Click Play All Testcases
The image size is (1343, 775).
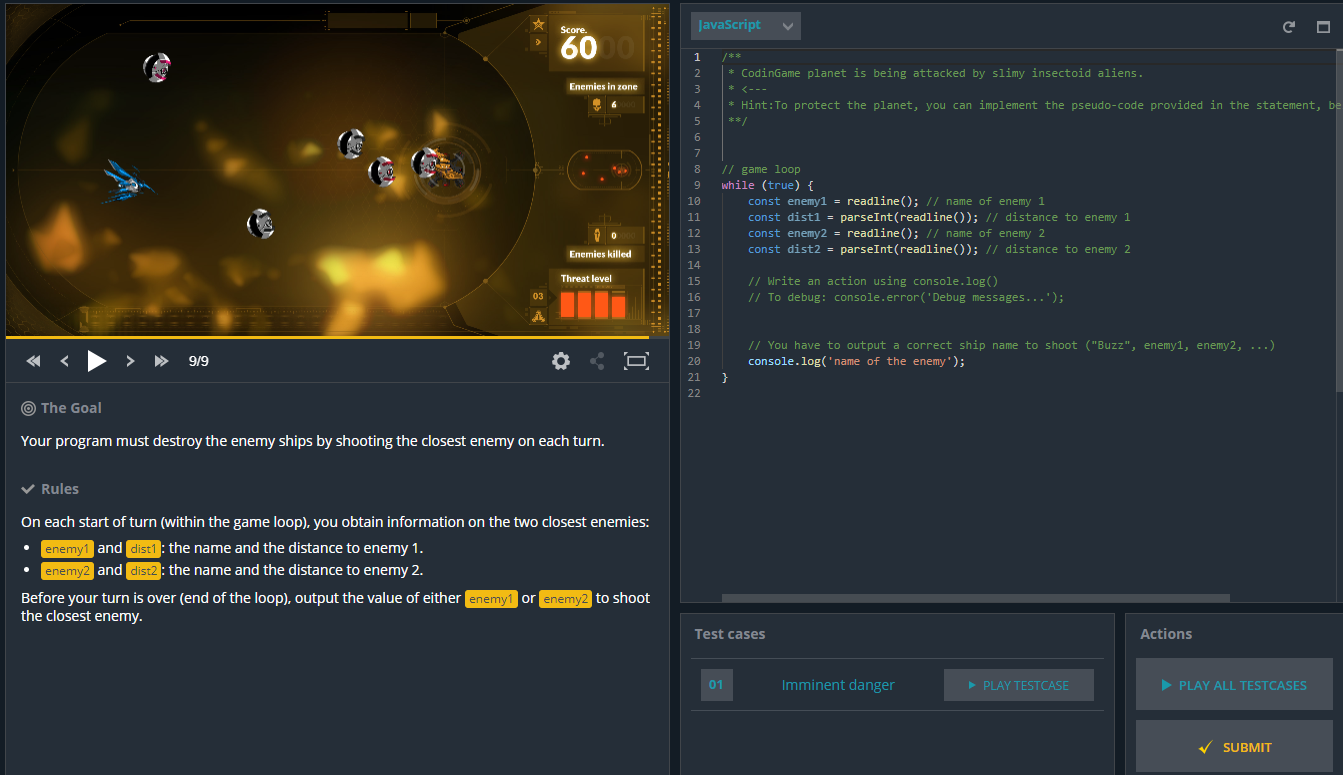click(1234, 684)
